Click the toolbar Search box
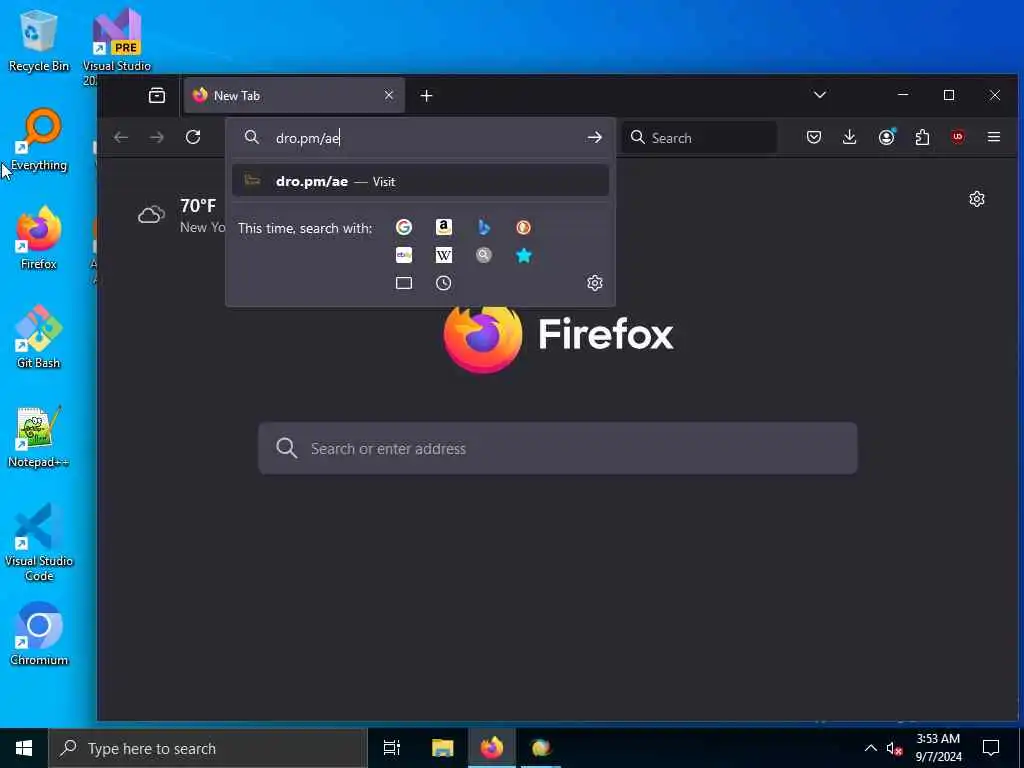This screenshot has height=768, width=1024. (x=699, y=138)
